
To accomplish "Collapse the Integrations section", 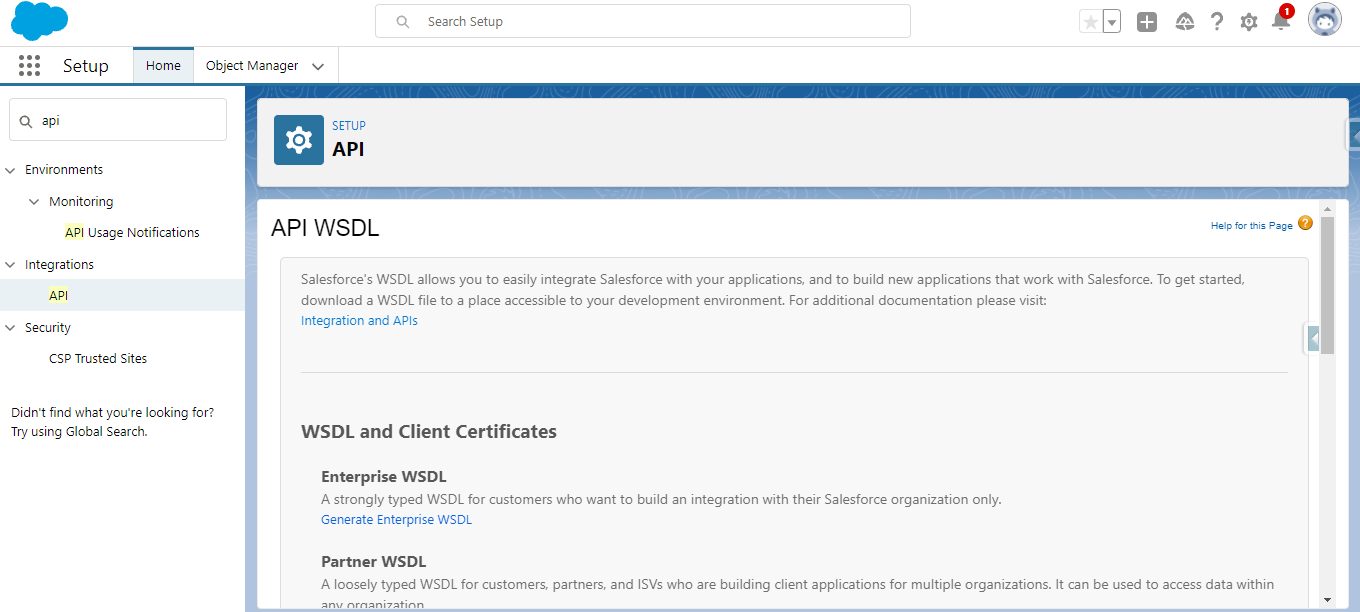I will pyautogui.click(x=11, y=265).
